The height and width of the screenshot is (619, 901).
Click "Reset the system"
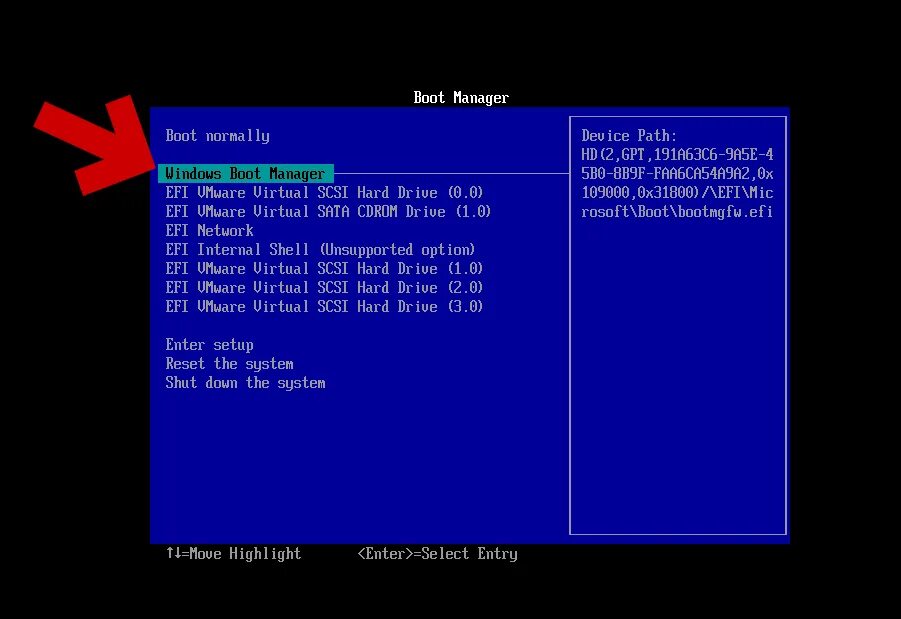(x=229, y=363)
